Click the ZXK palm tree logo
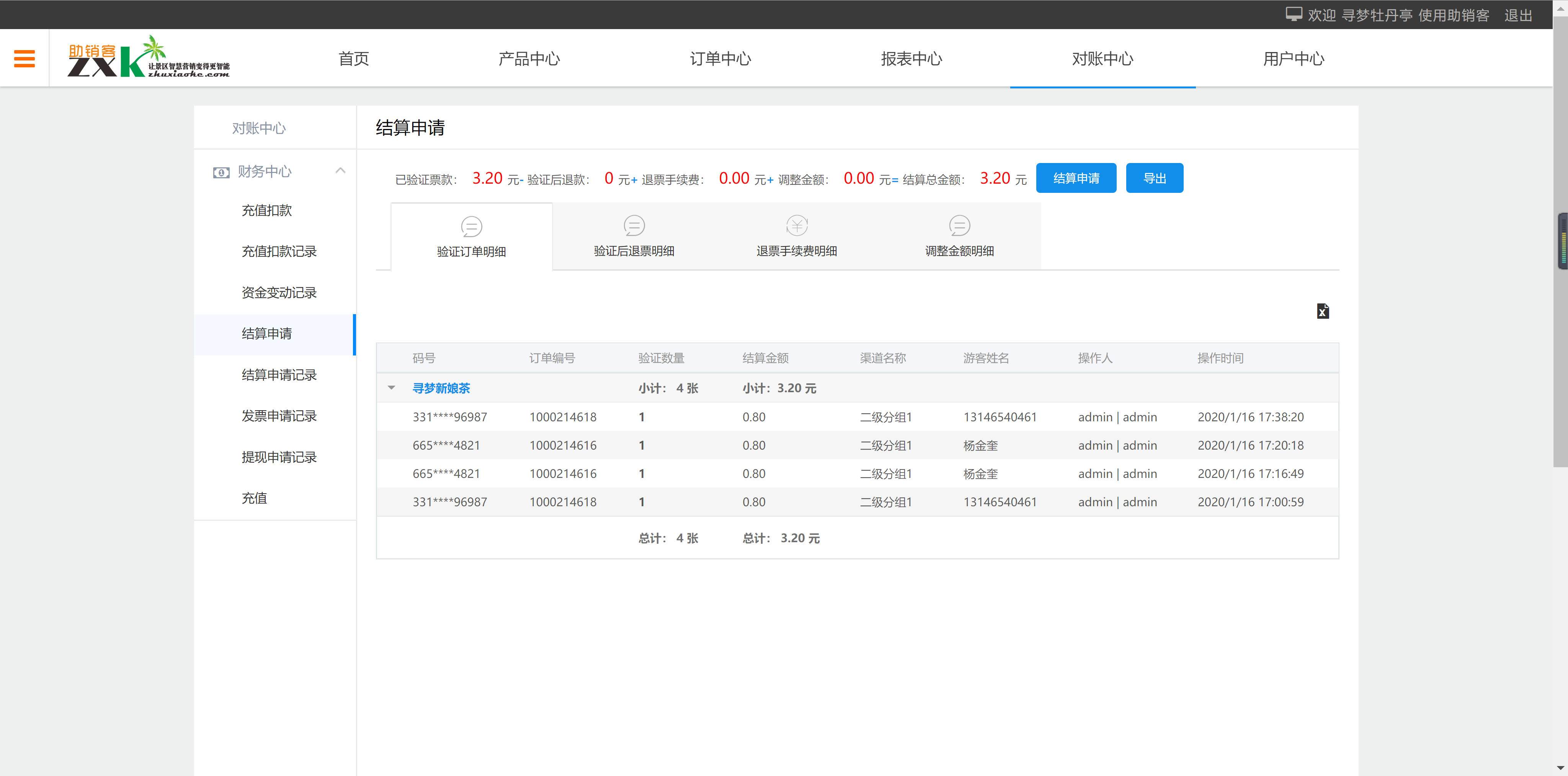The width and height of the screenshot is (1568, 776). tap(148, 57)
